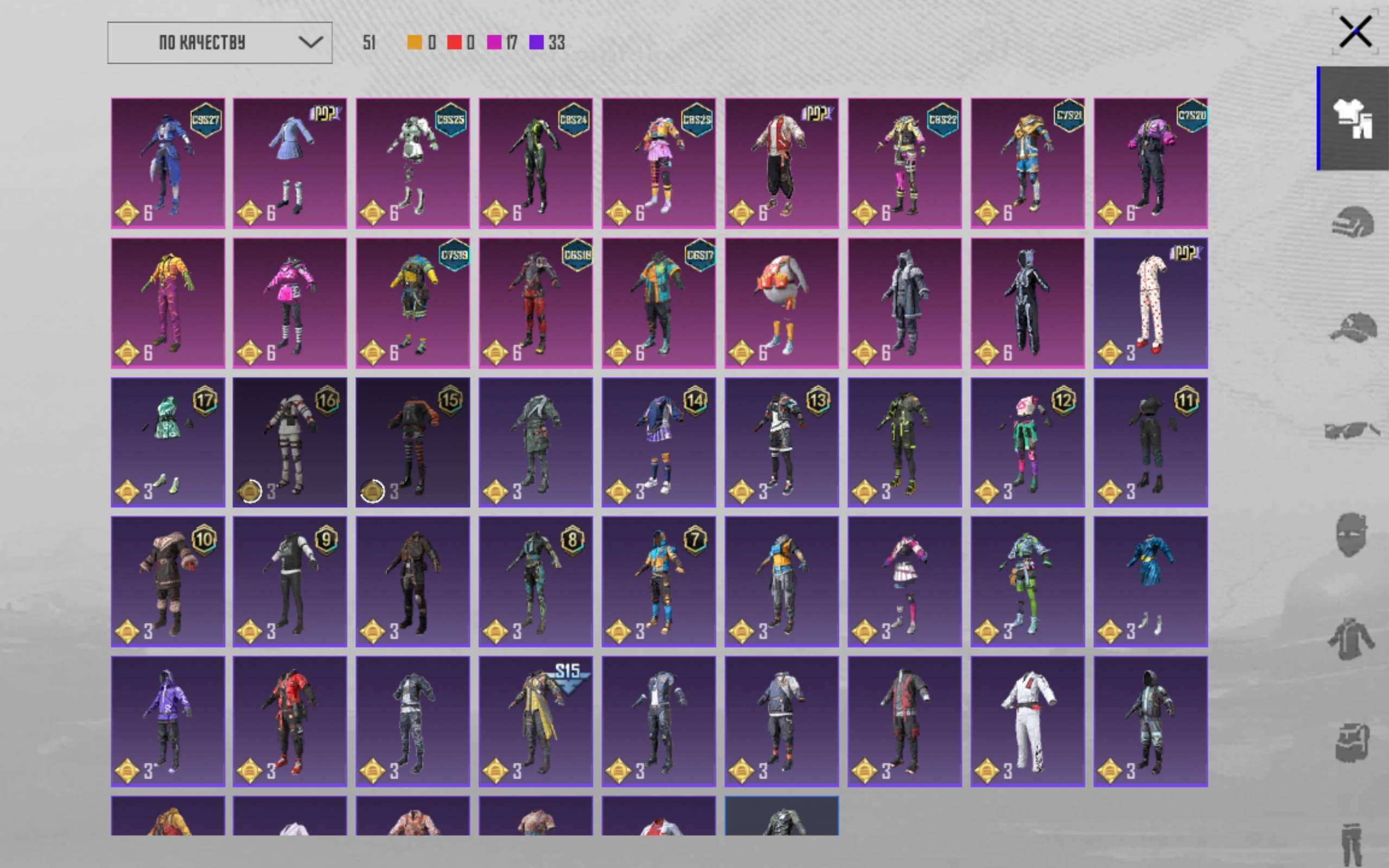Select the C9S27 blue outfit
The height and width of the screenshot is (868, 1389).
[x=168, y=163]
